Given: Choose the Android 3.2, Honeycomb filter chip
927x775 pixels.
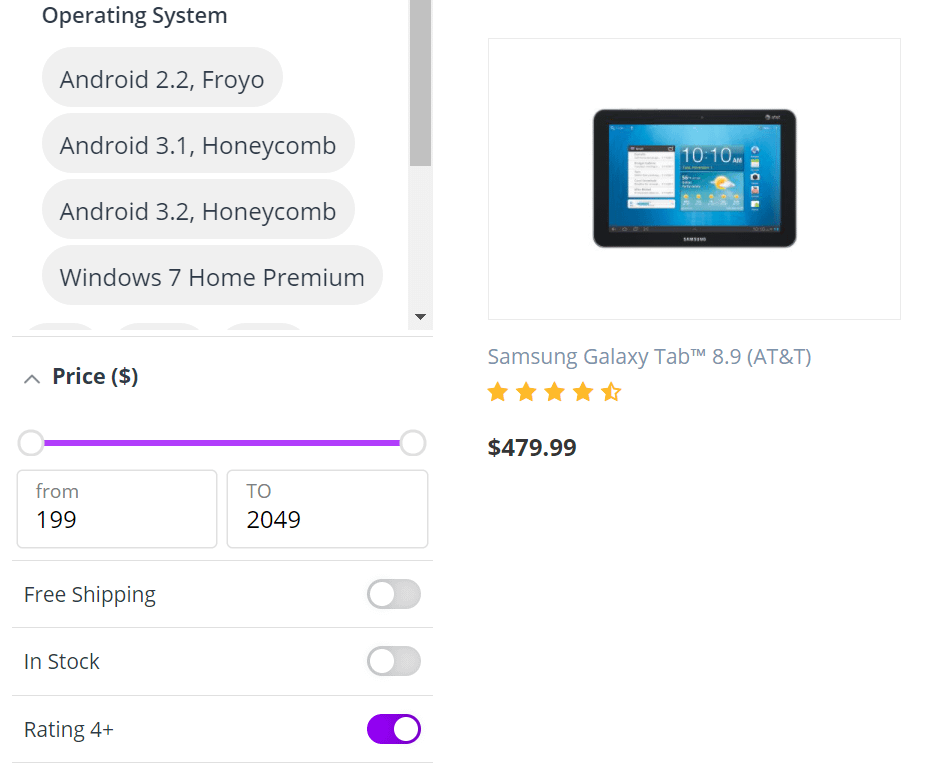Looking at the screenshot, I should 198,210.
